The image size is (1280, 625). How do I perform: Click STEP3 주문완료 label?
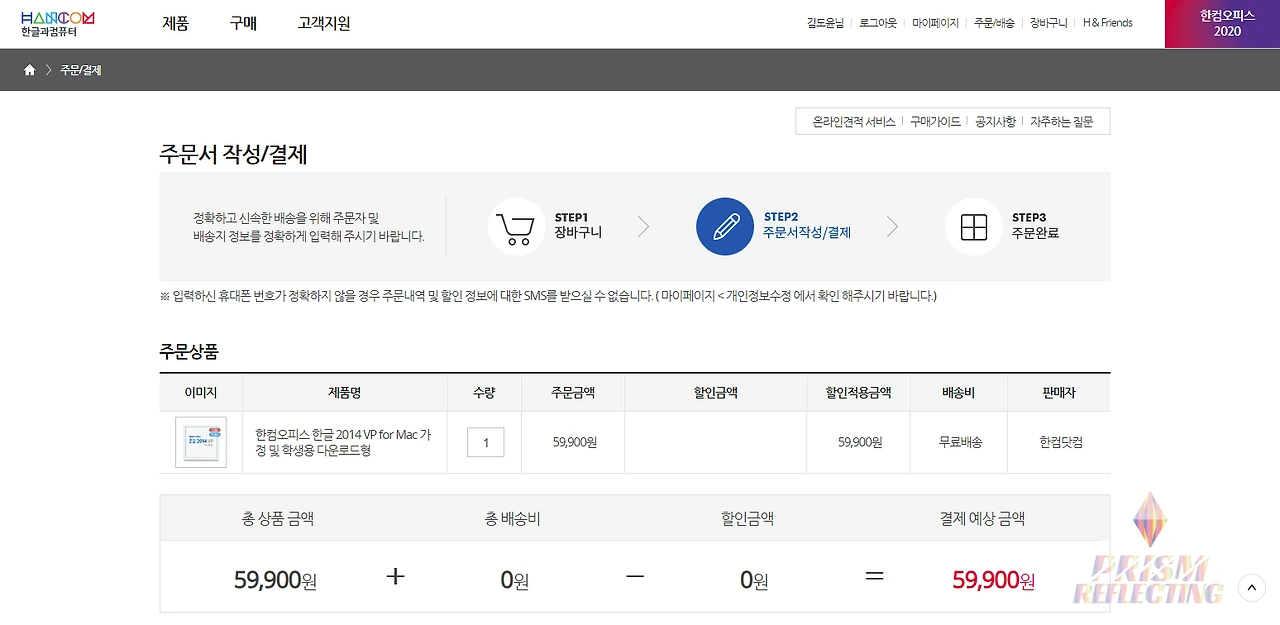coord(1035,225)
